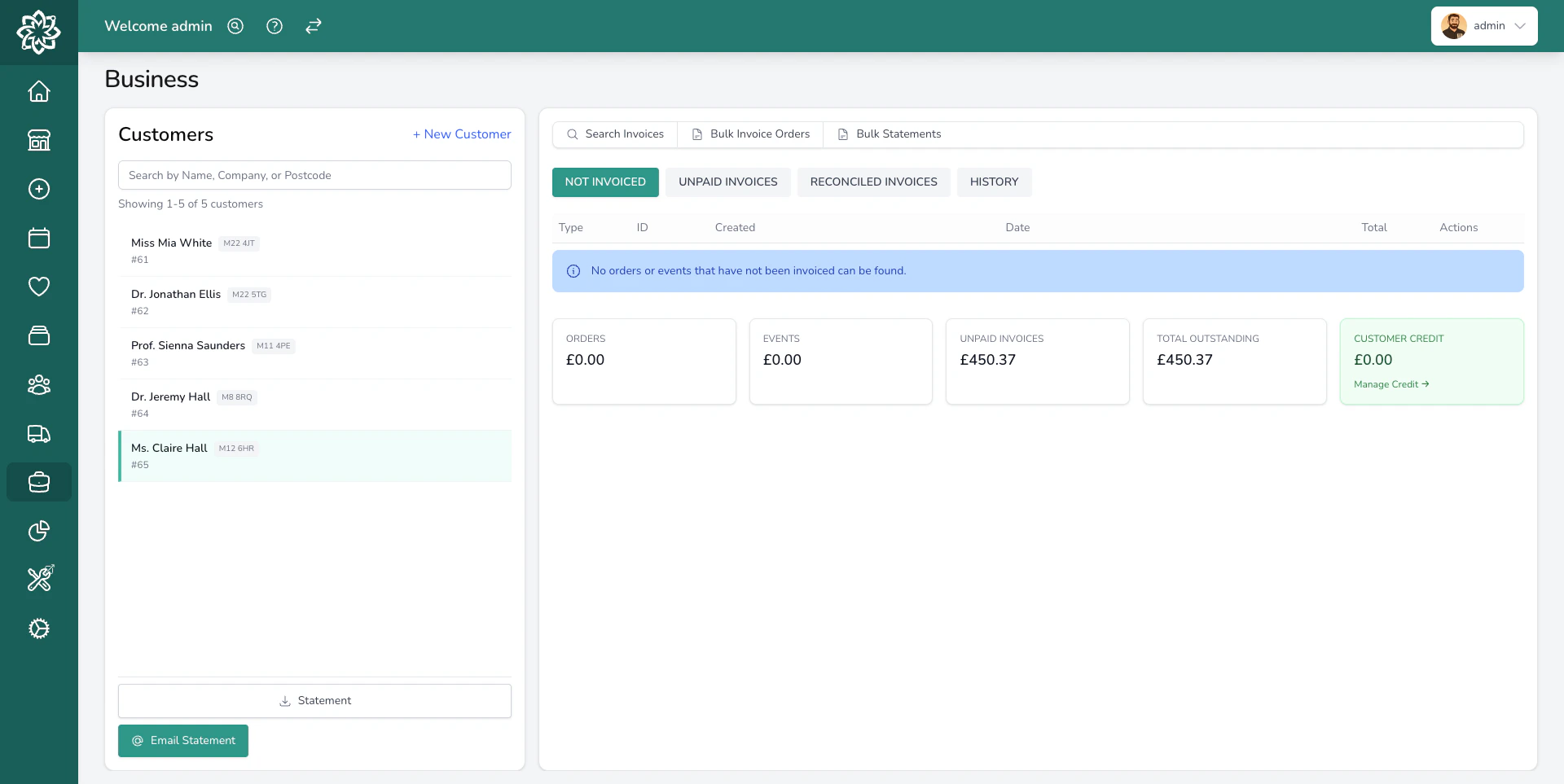Open the Tools icon in sidebar
The height and width of the screenshot is (784, 1564).
pos(38,579)
